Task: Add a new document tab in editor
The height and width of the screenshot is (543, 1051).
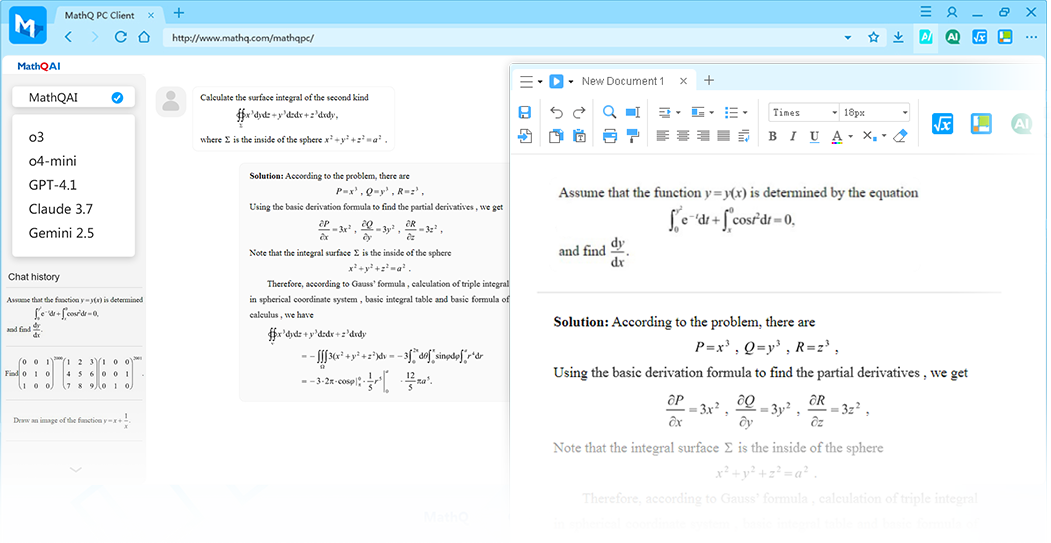Action: pos(708,80)
